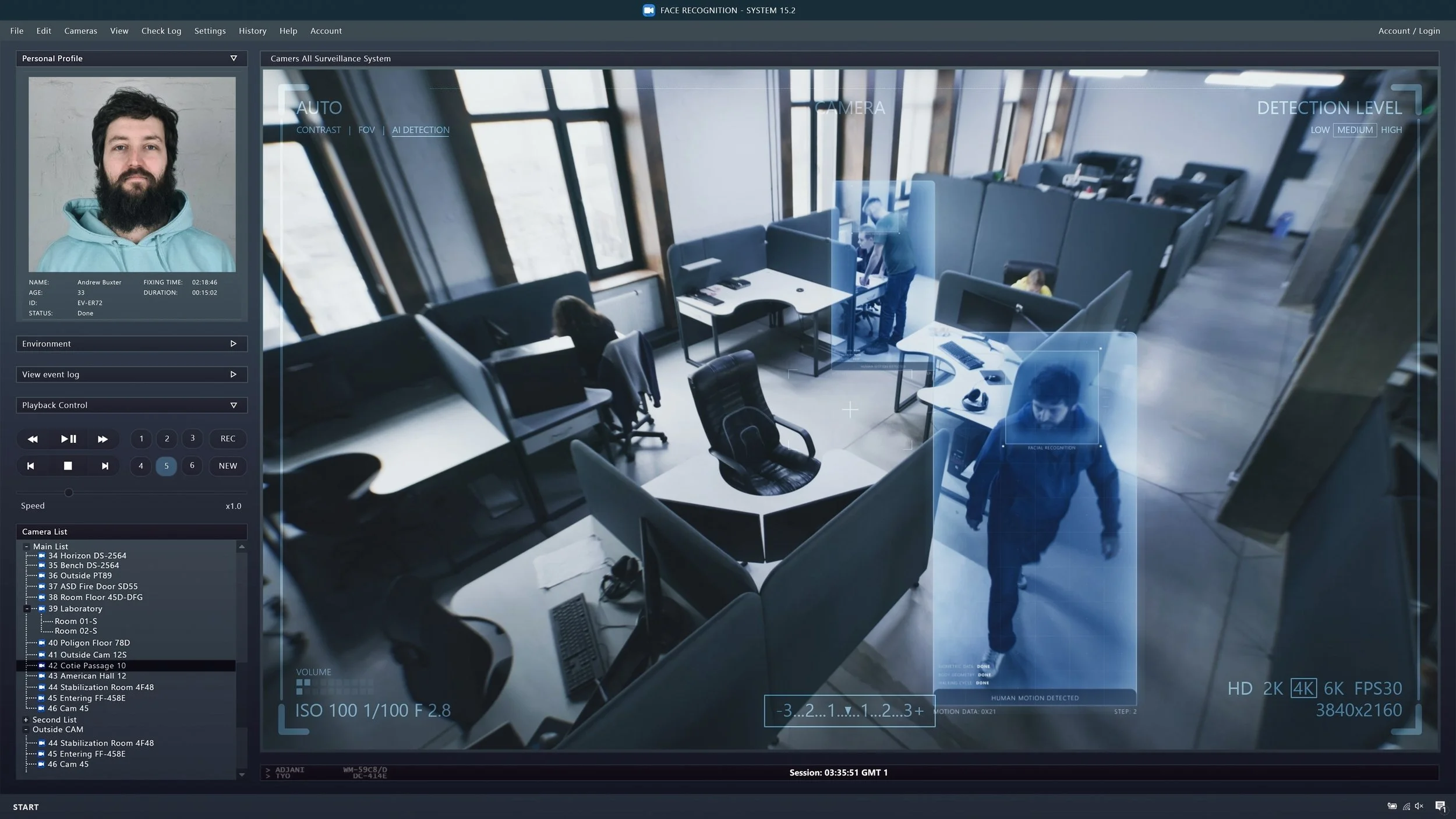
Task: Select camera 43 American Hall 12
Action: (87, 676)
